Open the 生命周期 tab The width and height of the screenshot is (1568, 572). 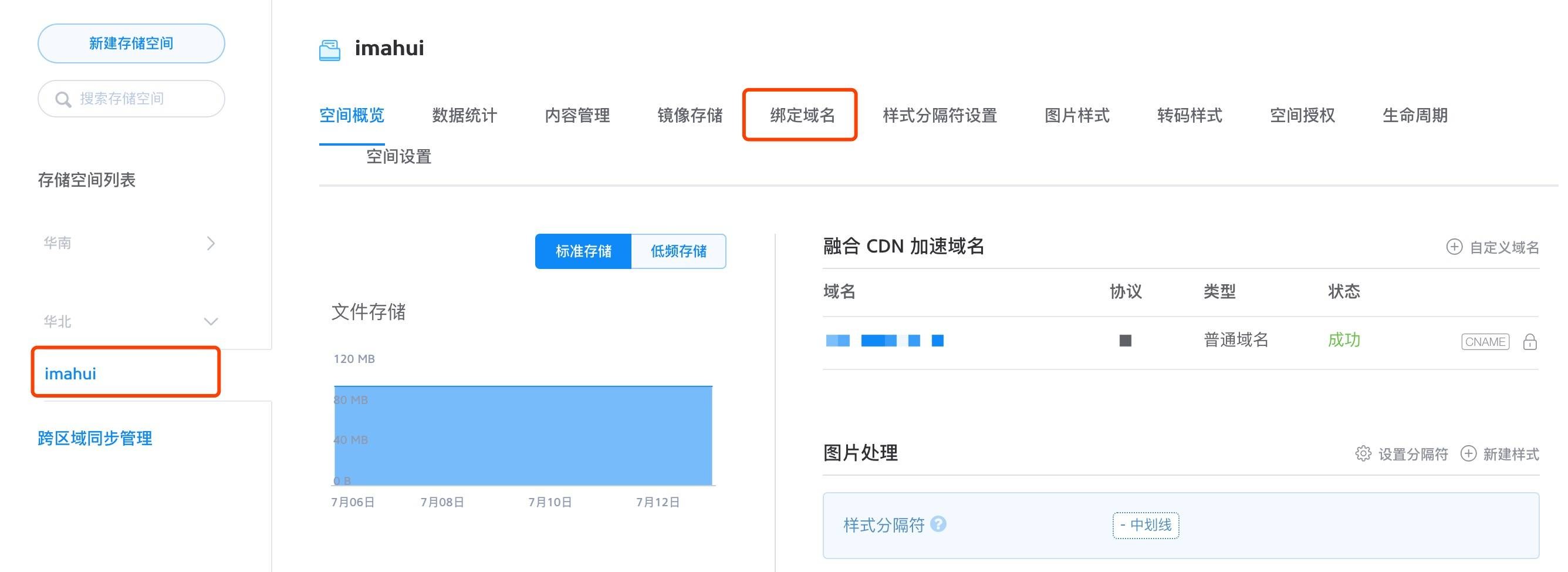pyautogui.click(x=1415, y=115)
